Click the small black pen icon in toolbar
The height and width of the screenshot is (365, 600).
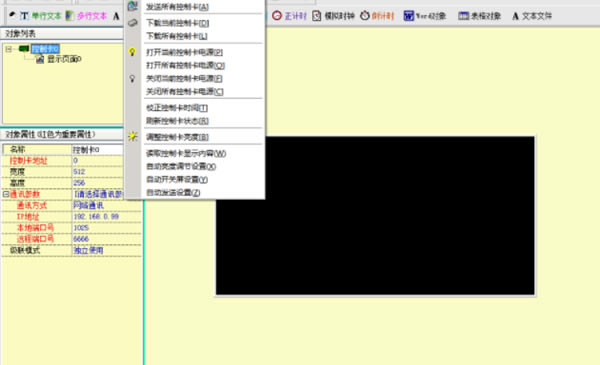click(x=12, y=15)
